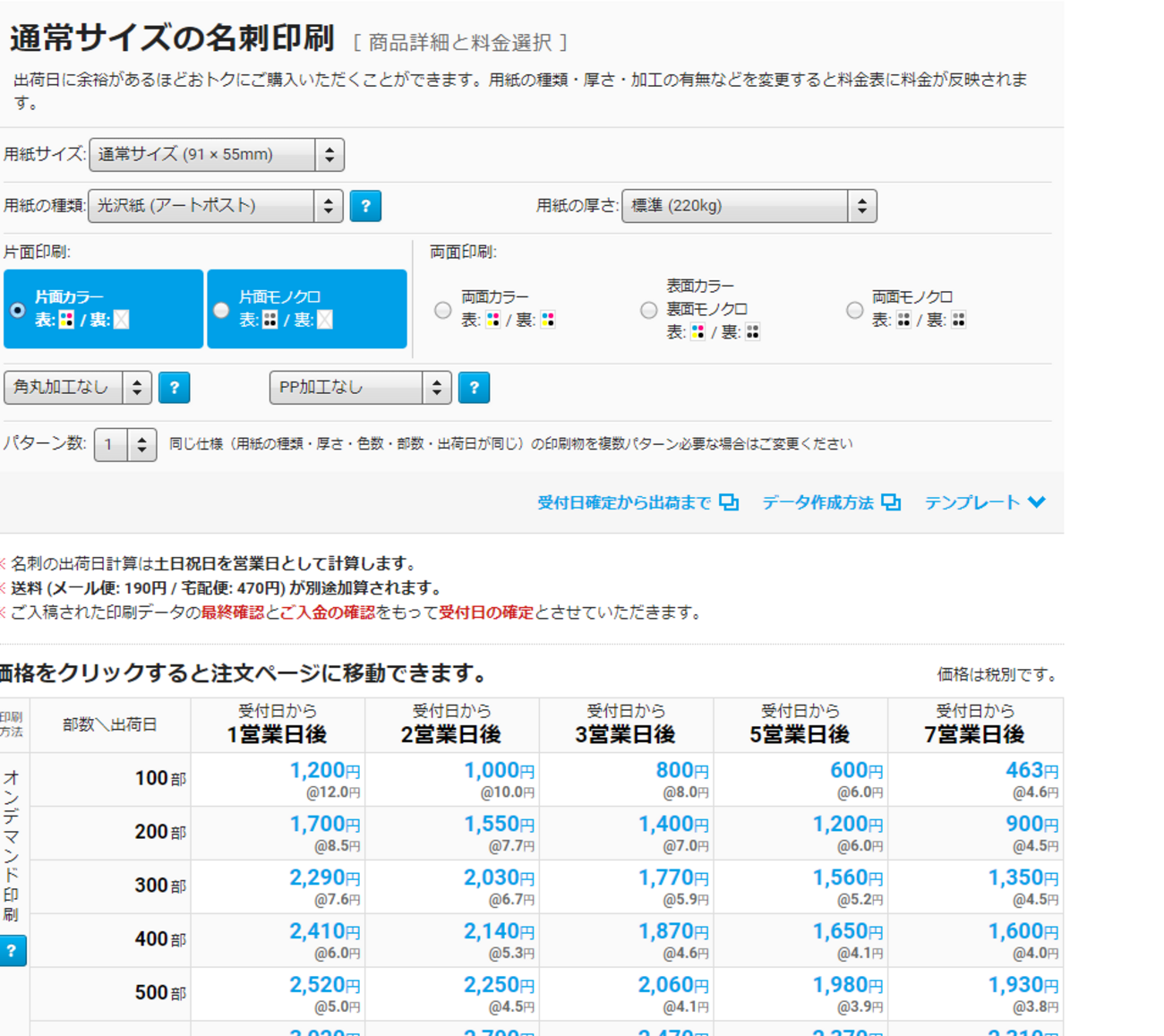Click パターン数 stepper field
This screenshot has width=1164, height=1036.
125,444
